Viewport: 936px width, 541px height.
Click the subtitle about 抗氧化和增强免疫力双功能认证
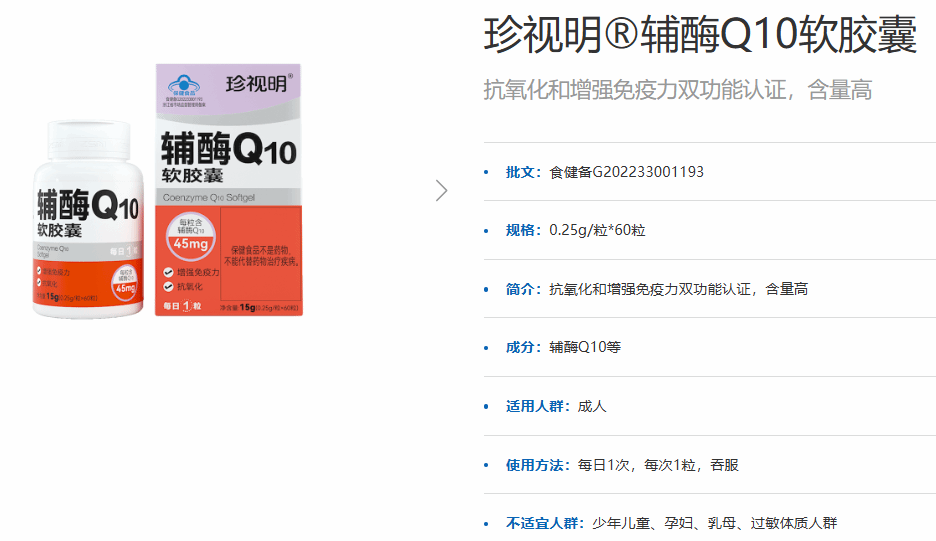point(678,90)
